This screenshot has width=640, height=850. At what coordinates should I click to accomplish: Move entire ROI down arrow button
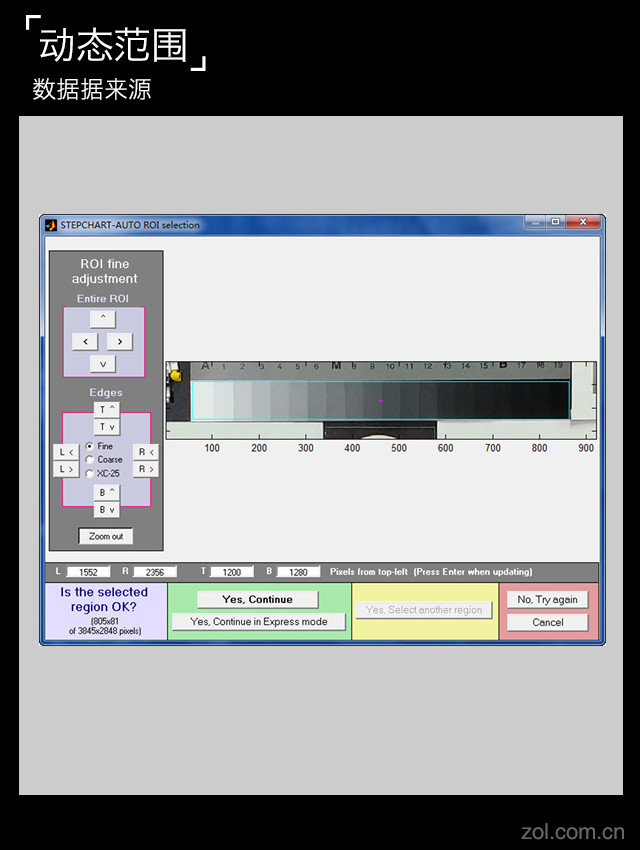[x=102, y=364]
